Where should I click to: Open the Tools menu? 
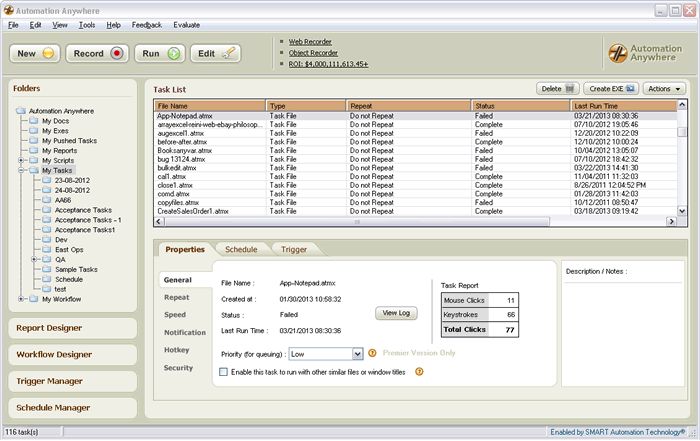pos(87,23)
